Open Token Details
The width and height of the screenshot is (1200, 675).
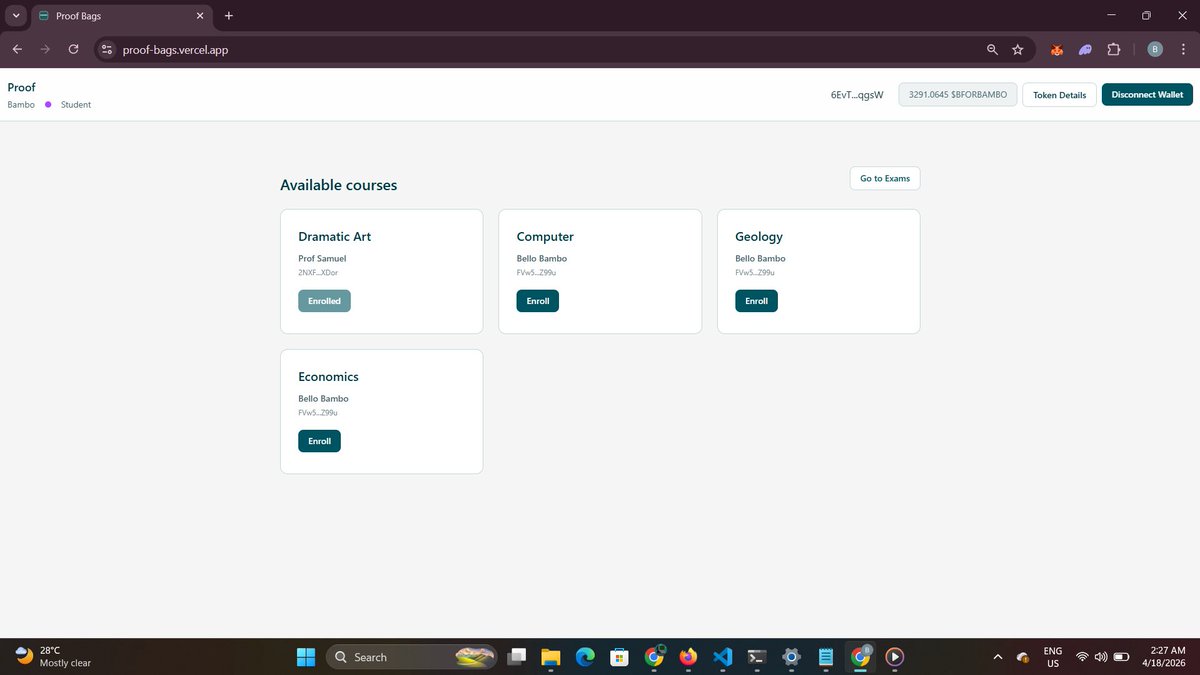coord(1059,95)
